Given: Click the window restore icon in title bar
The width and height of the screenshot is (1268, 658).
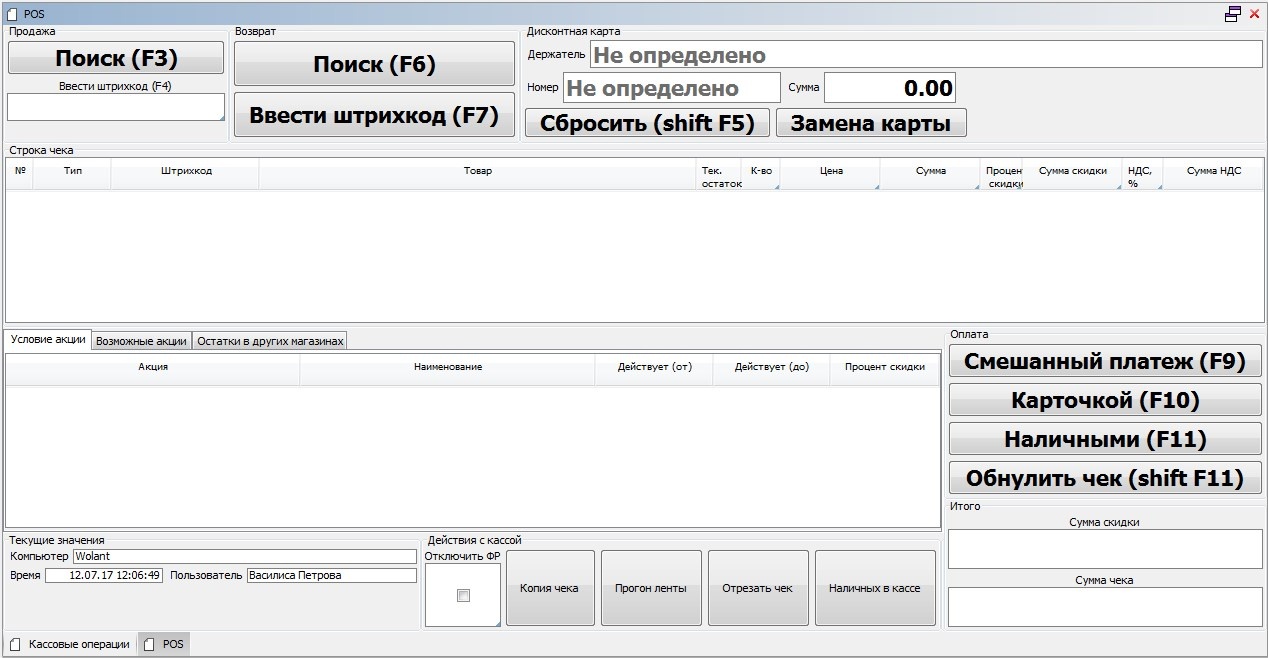Looking at the screenshot, I should [x=1233, y=14].
